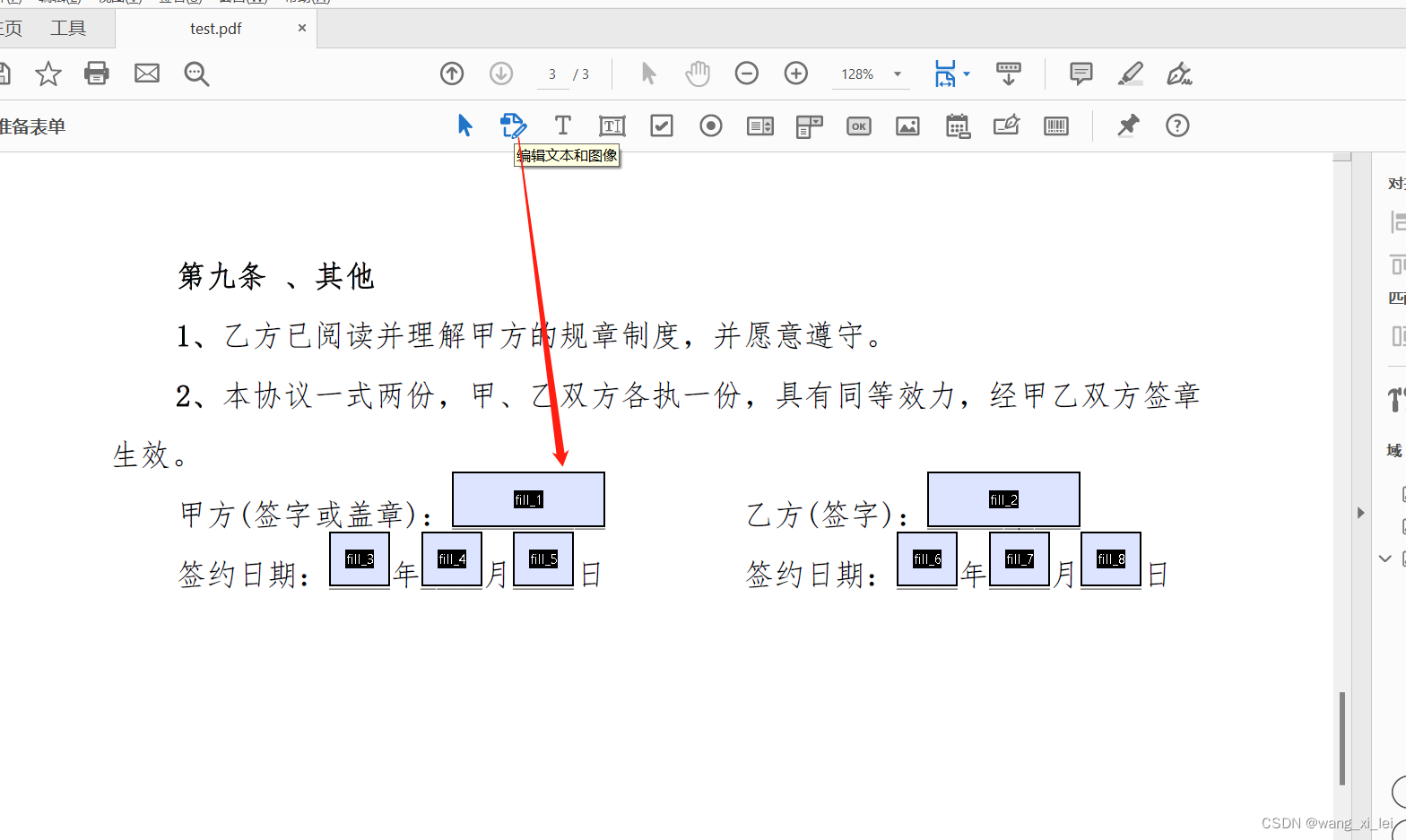Zoom out with minus button
This screenshot has height=840, width=1406.
[x=747, y=74]
